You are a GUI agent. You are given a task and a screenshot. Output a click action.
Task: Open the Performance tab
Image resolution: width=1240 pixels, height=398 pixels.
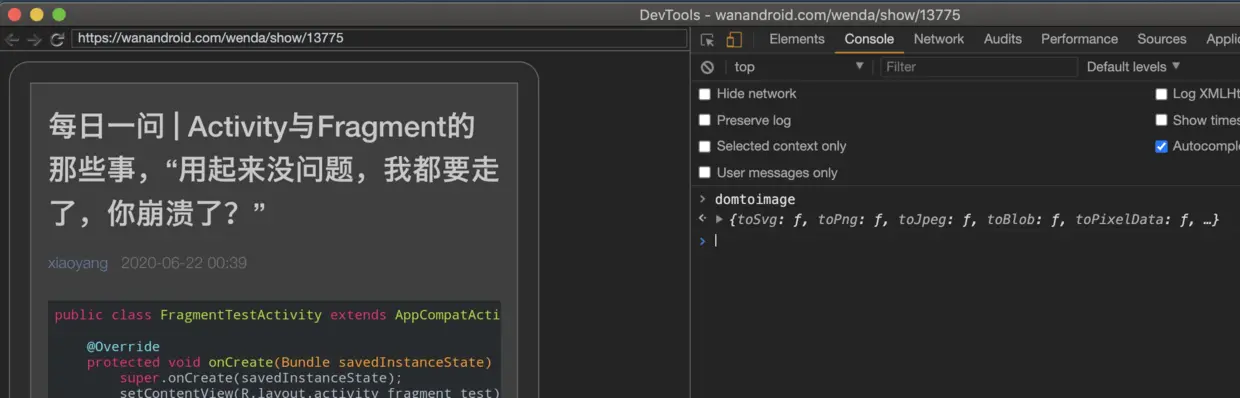coord(1079,39)
